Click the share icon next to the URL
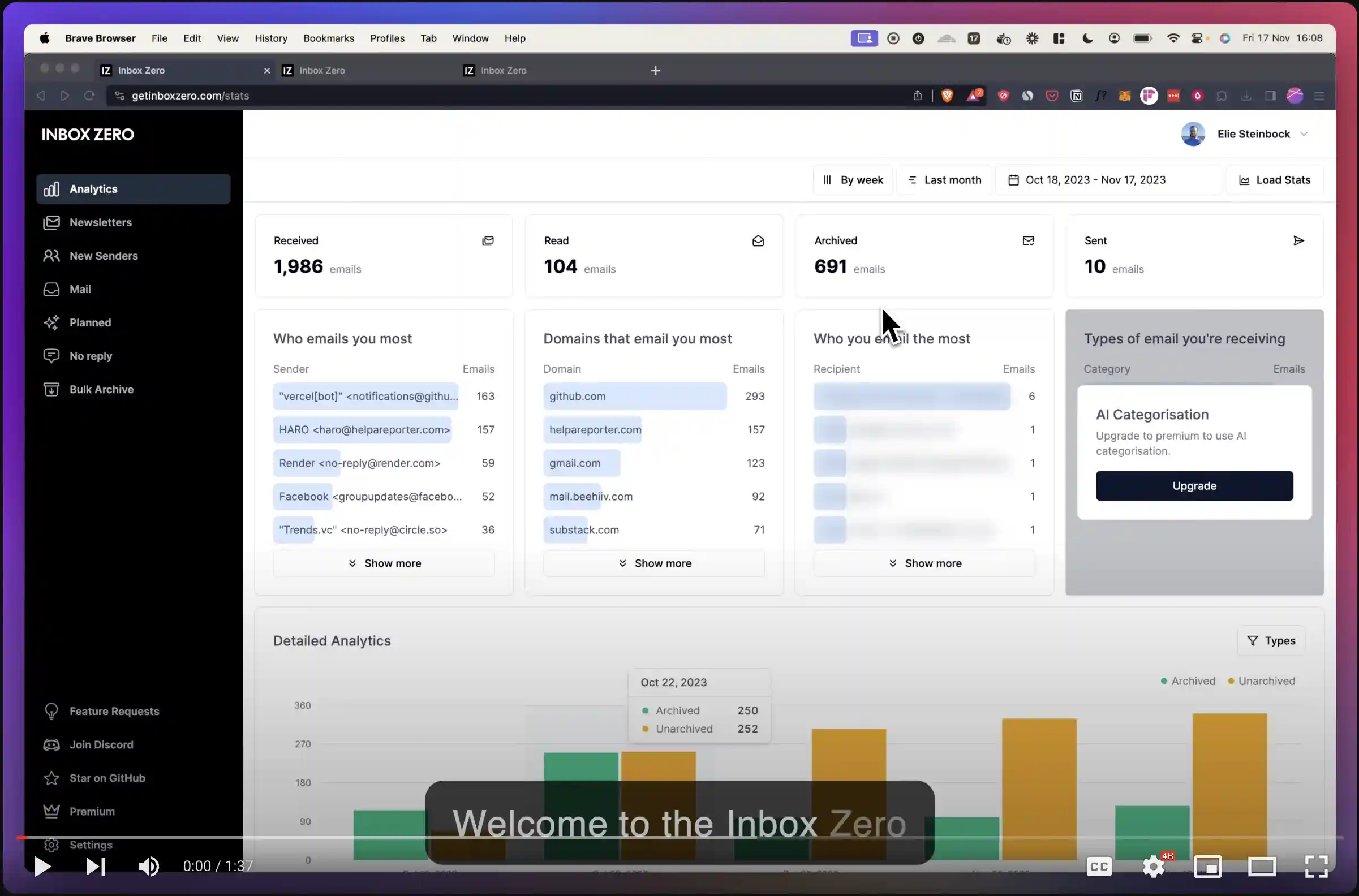This screenshot has width=1359, height=896. [x=917, y=96]
